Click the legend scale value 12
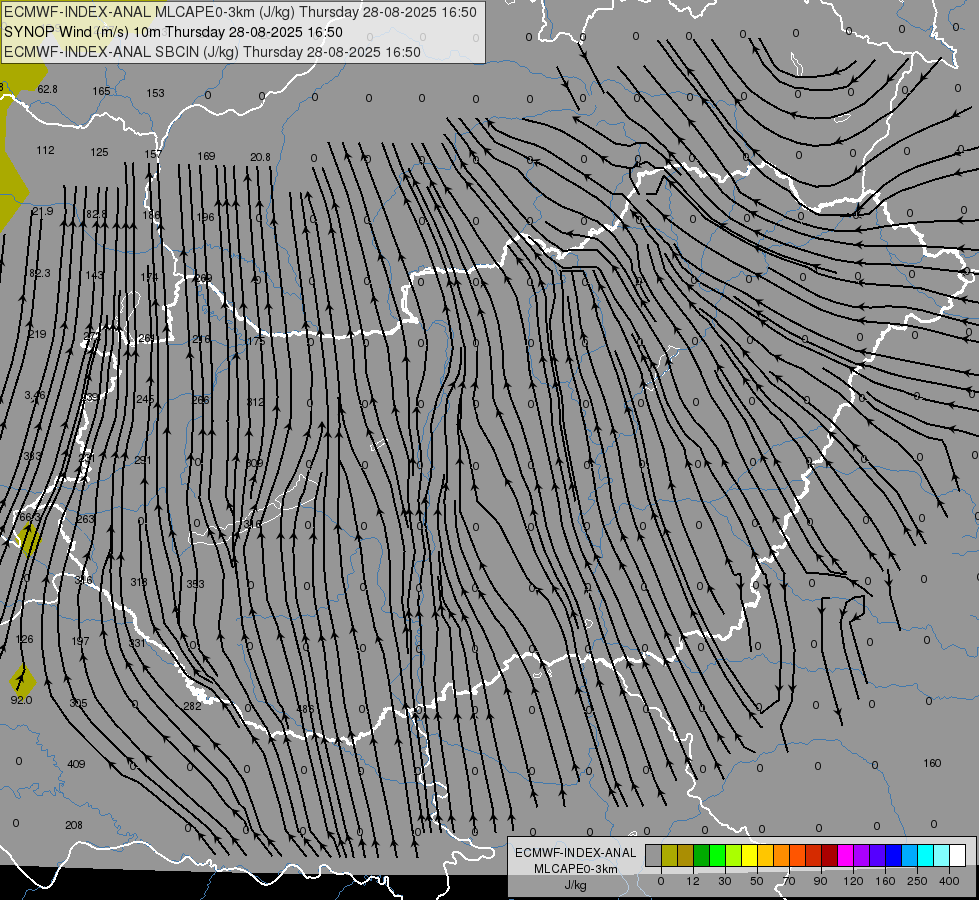979x900 pixels. (693, 881)
